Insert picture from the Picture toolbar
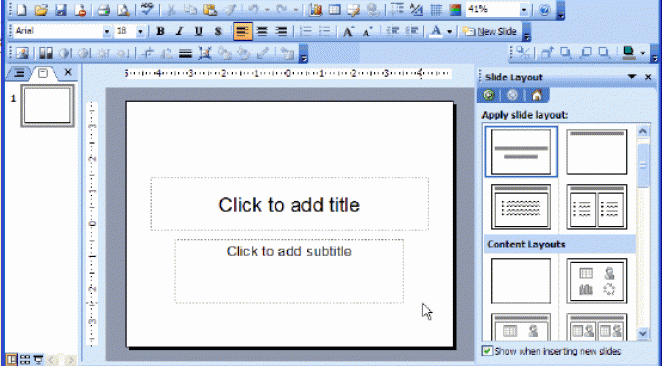This screenshot has width=662, height=366. tap(22, 53)
